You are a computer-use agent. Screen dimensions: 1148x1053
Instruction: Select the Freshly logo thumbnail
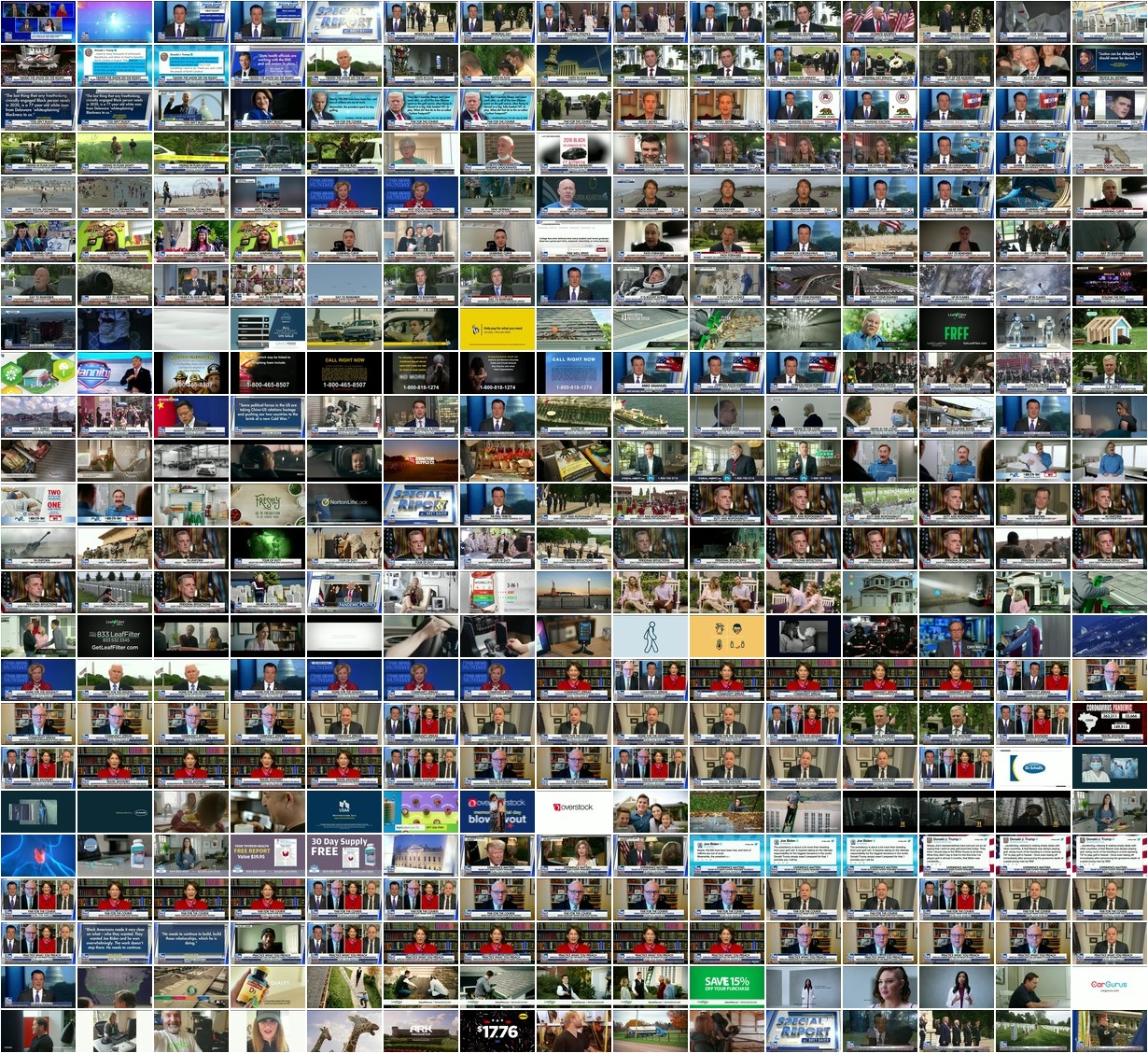click(x=267, y=504)
